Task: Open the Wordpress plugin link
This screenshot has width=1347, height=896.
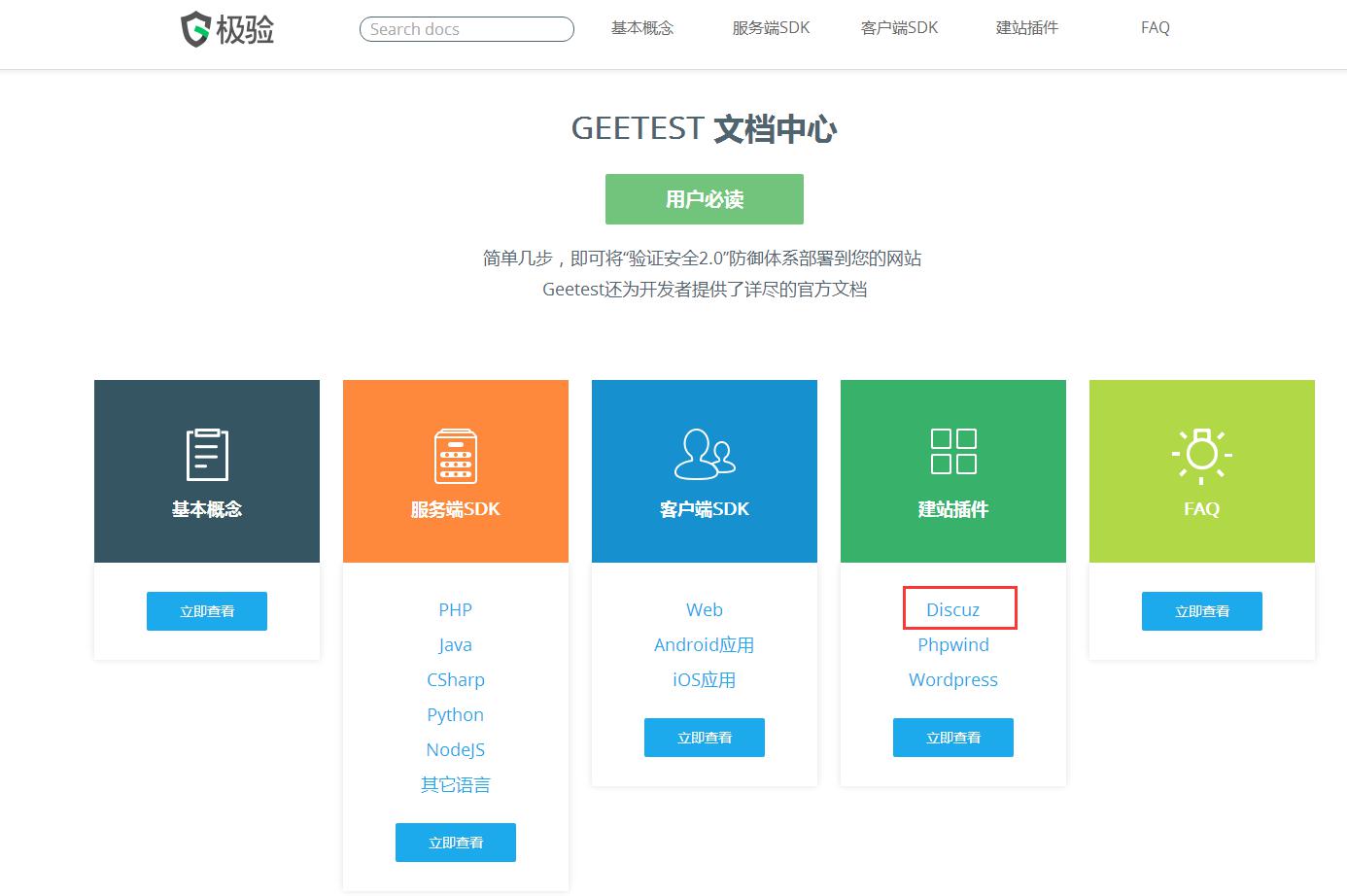Action: [x=953, y=680]
